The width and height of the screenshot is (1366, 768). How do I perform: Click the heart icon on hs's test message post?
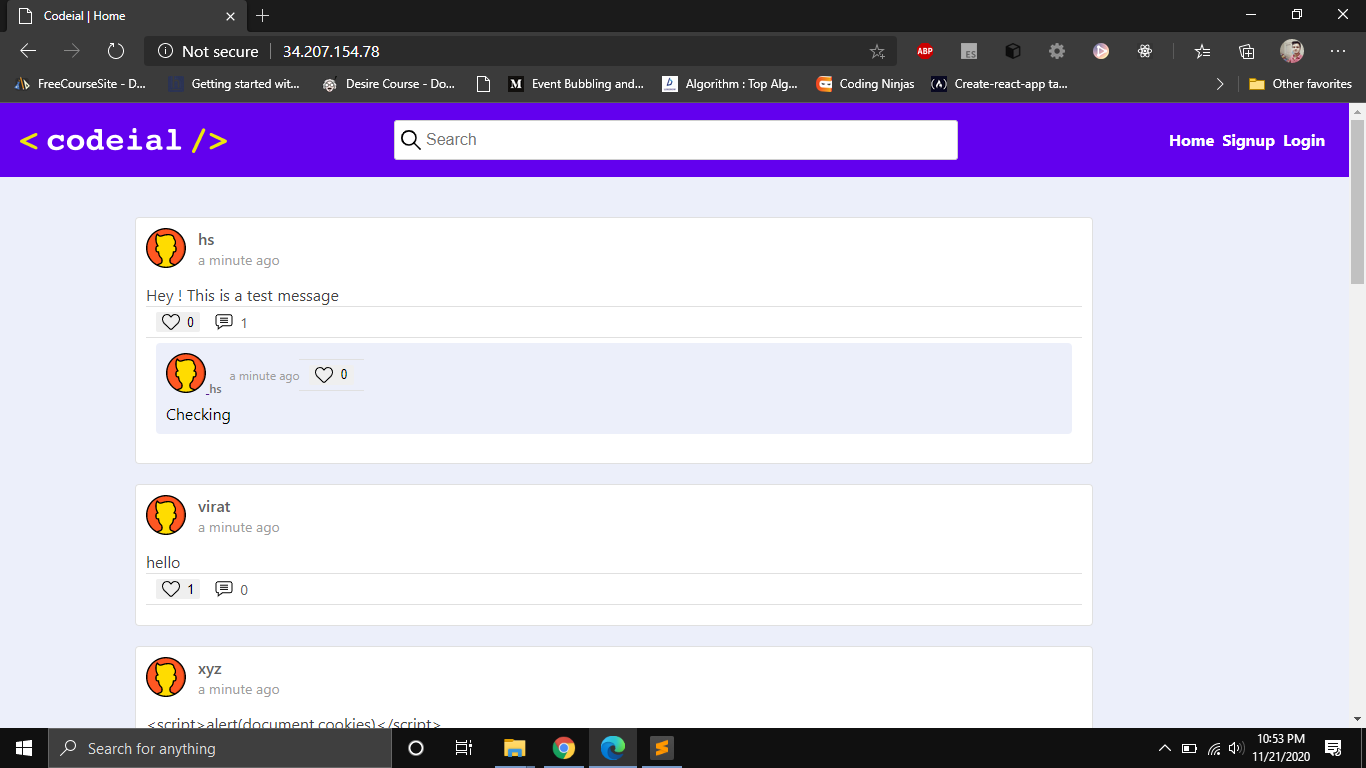171,322
